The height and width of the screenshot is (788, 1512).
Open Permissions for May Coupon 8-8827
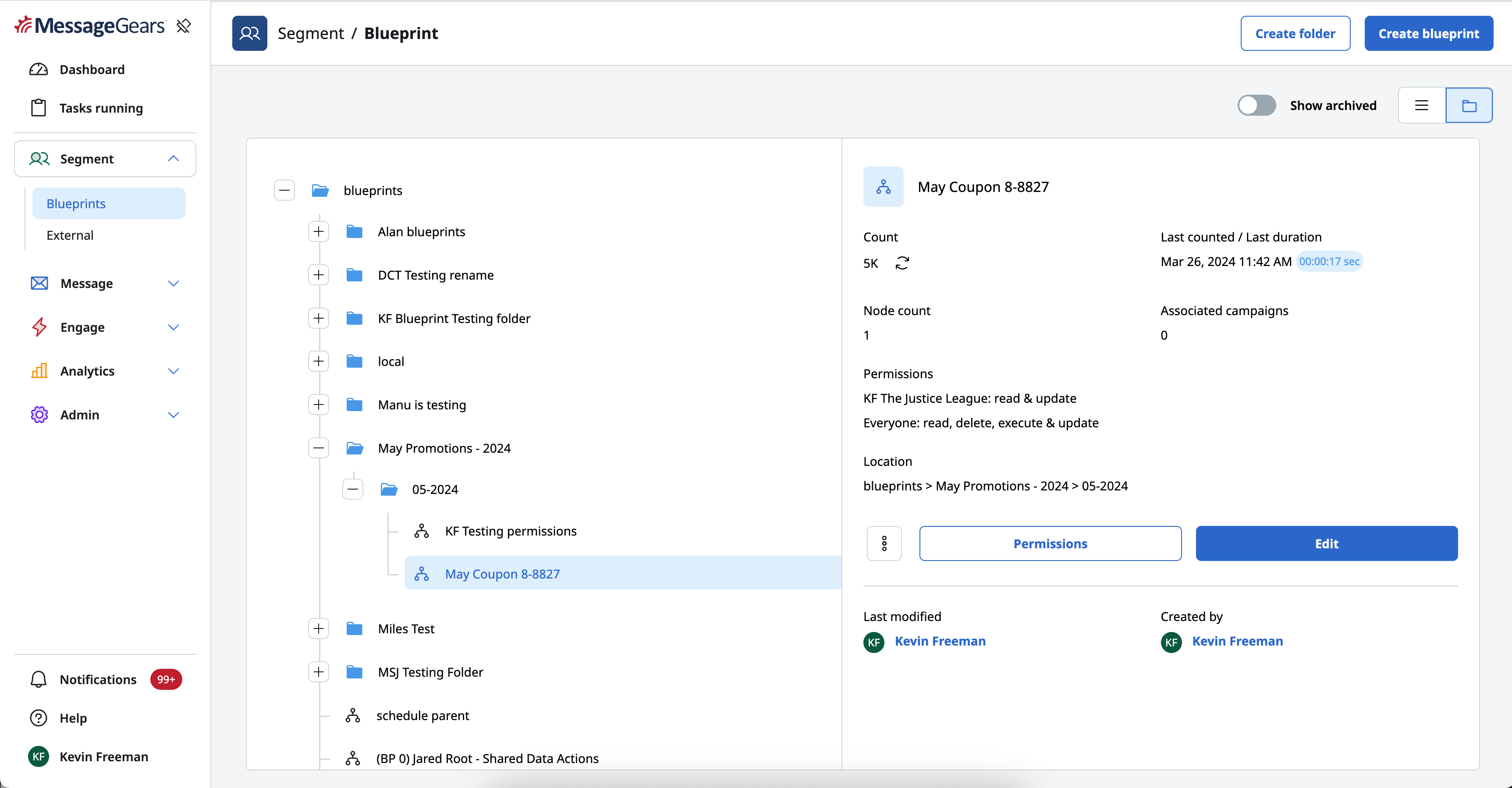point(1050,543)
